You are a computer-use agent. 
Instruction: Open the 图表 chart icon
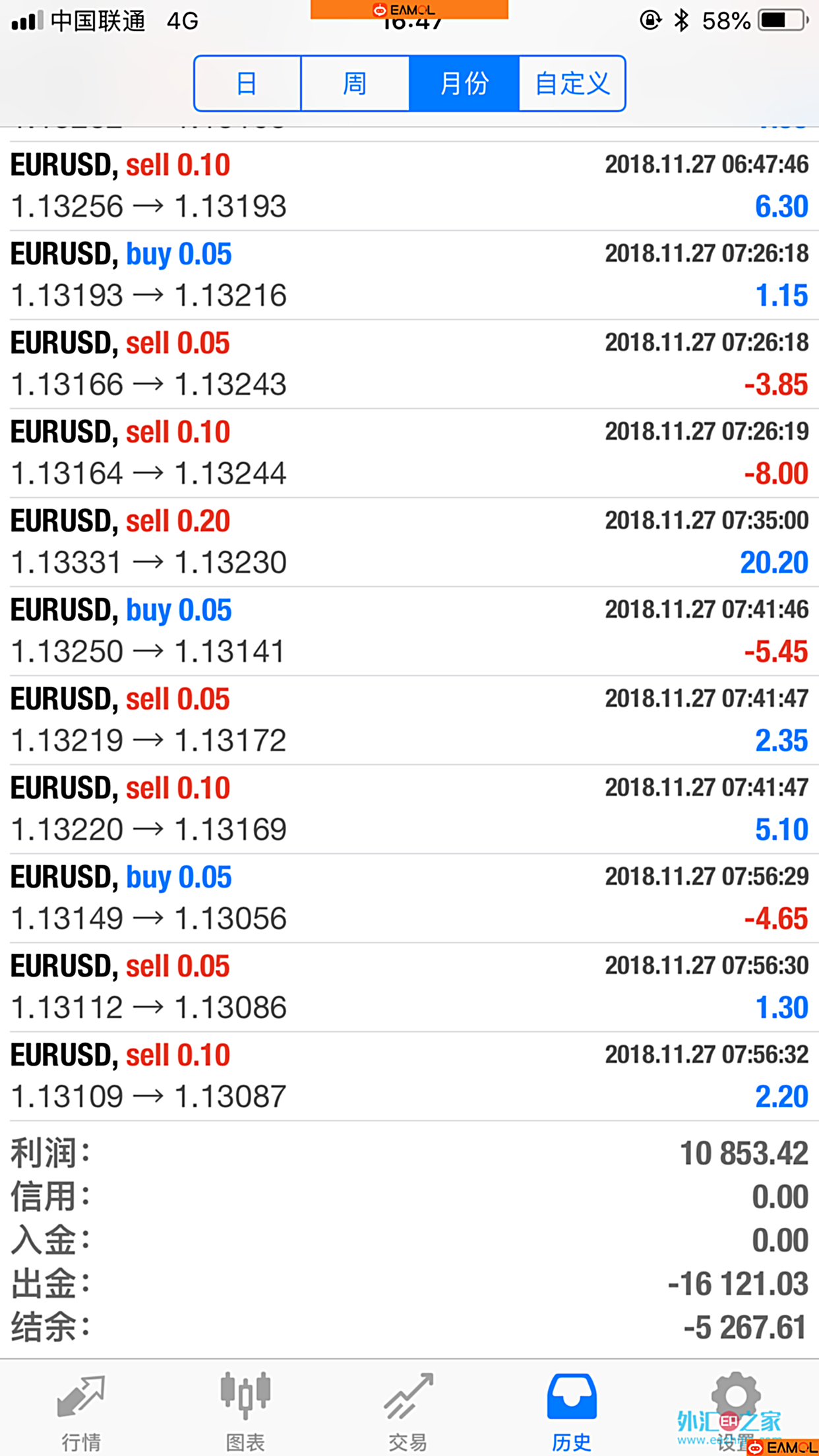pyautogui.click(x=245, y=1396)
